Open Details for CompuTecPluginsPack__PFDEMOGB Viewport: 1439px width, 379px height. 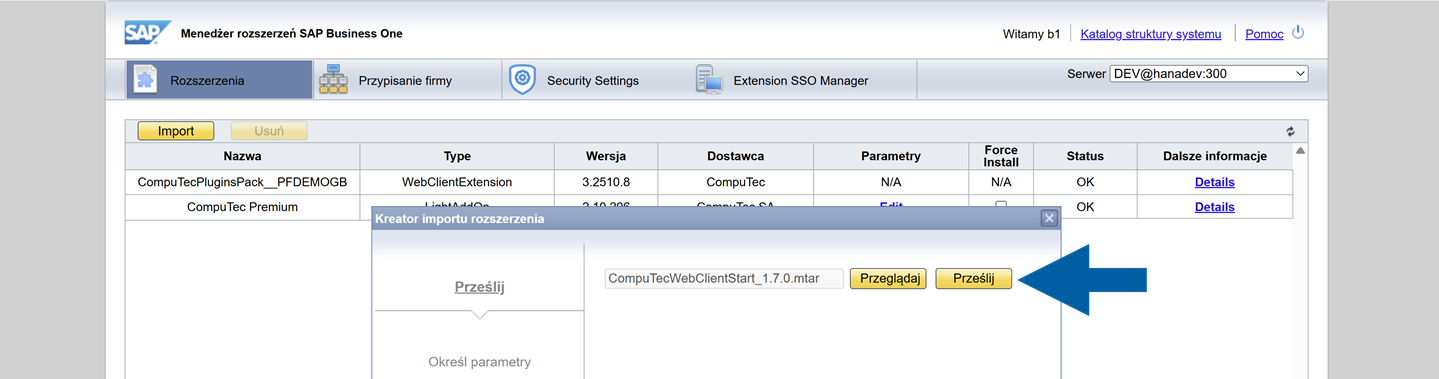click(x=1214, y=182)
